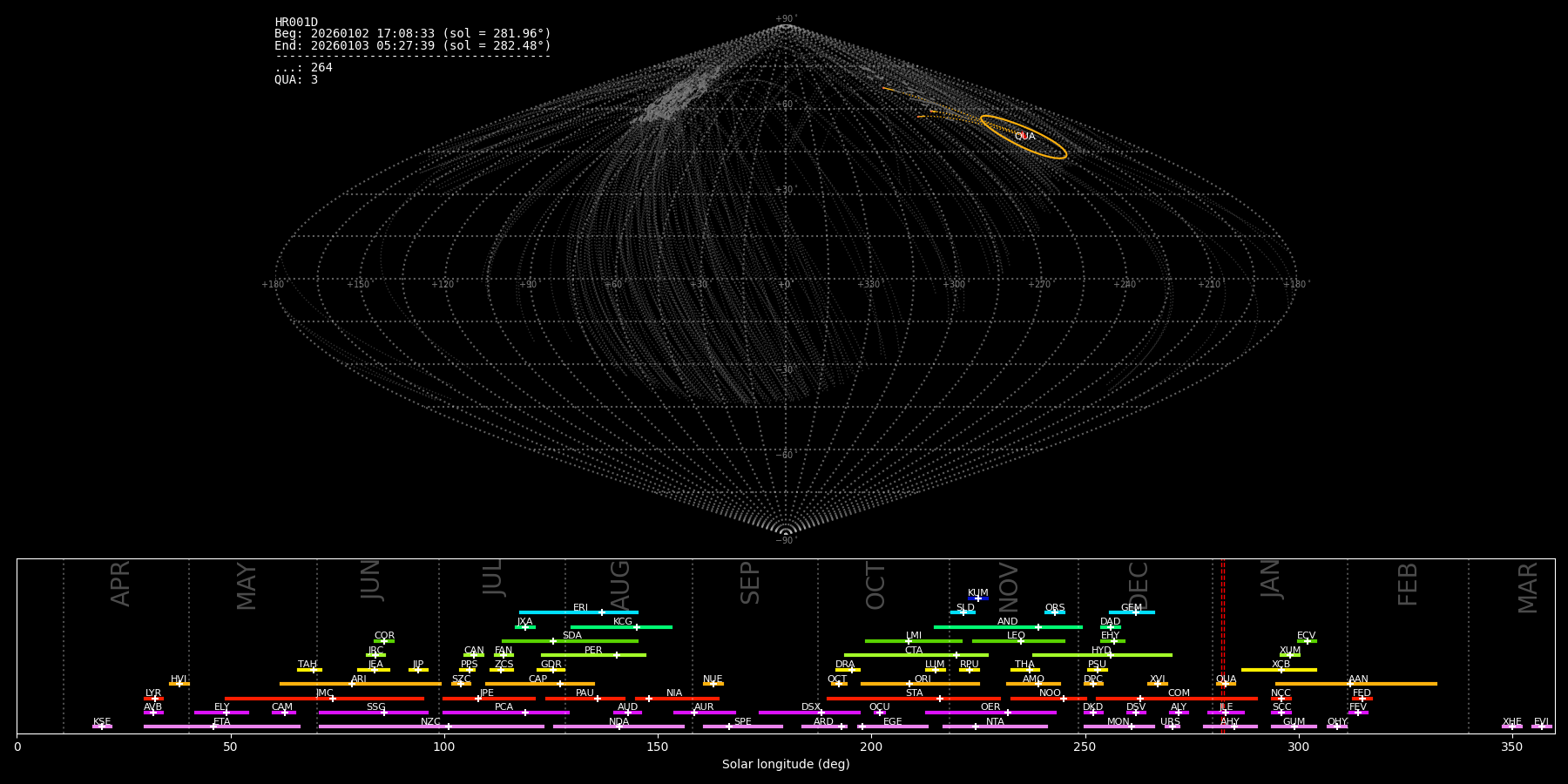The image size is (1568, 784).
Task: Click the KCG shower label
Action: (x=623, y=622)
